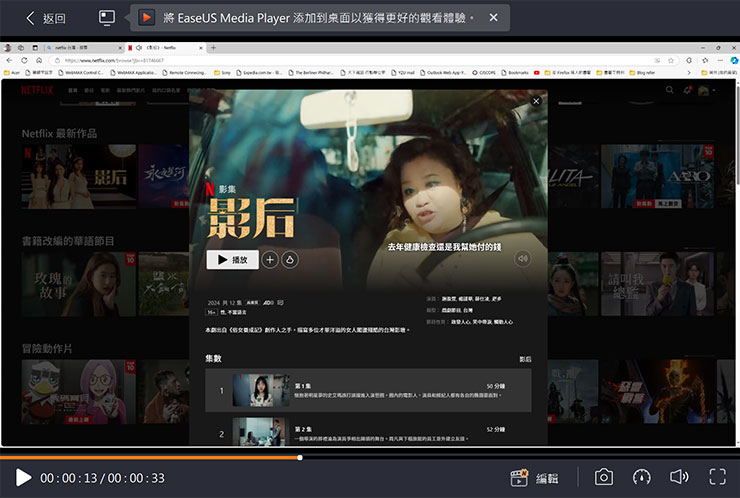Click the orange playback progress bar handle

point(300,457)
